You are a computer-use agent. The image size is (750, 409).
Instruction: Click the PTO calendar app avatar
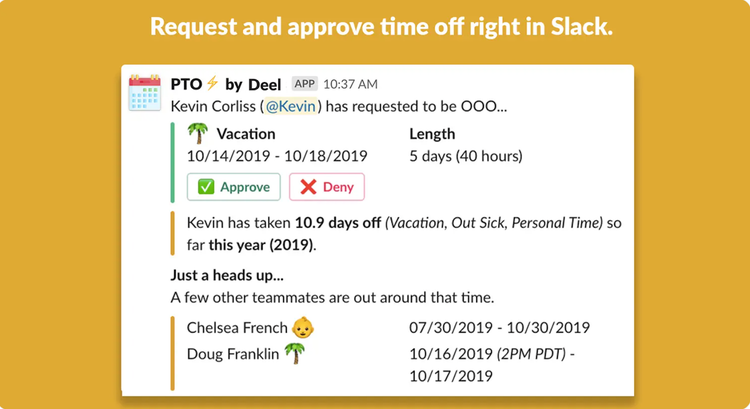(145, 93)
